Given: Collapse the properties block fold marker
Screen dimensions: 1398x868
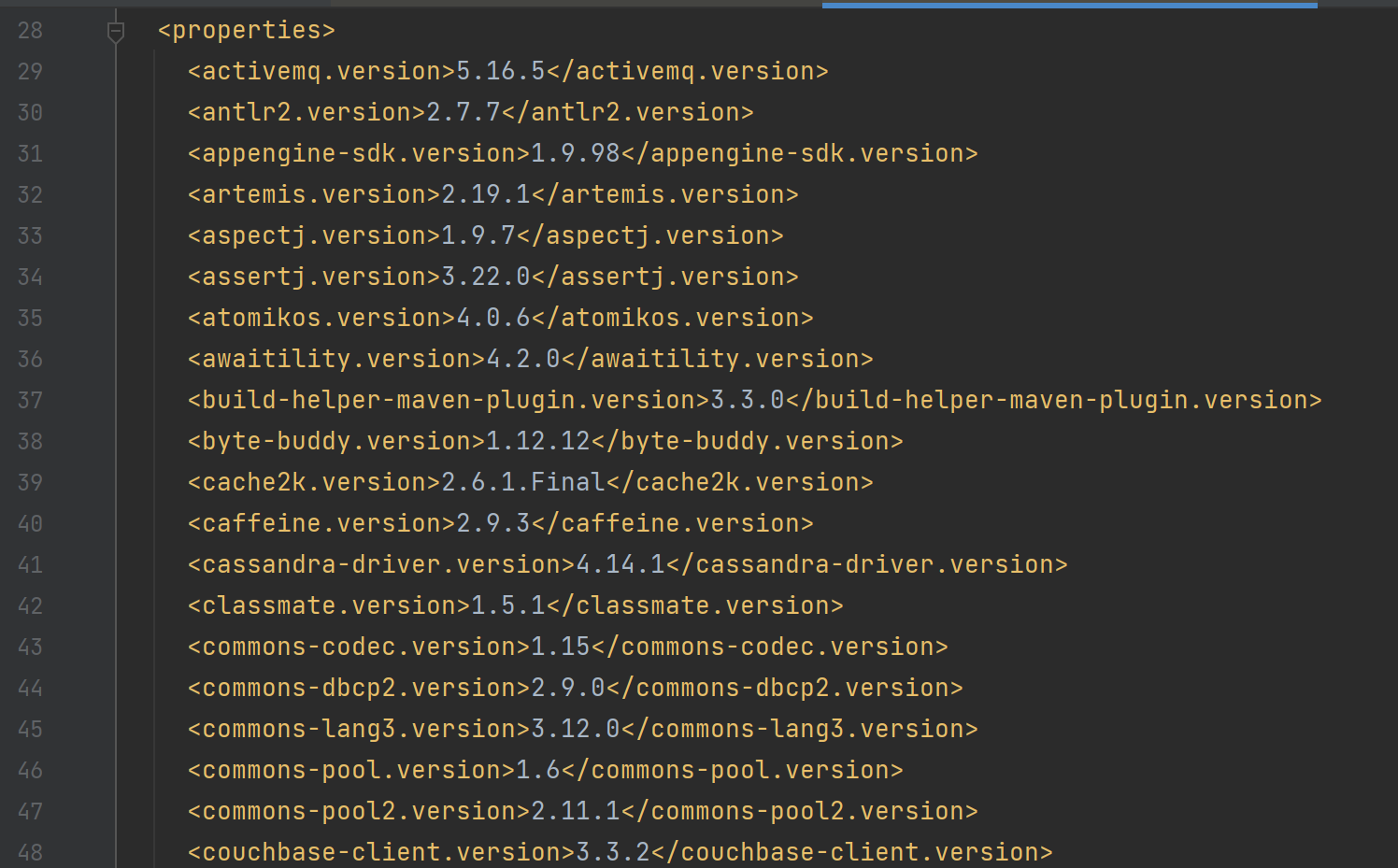Looking at the screenshot, I should click(x=116, y=33).
